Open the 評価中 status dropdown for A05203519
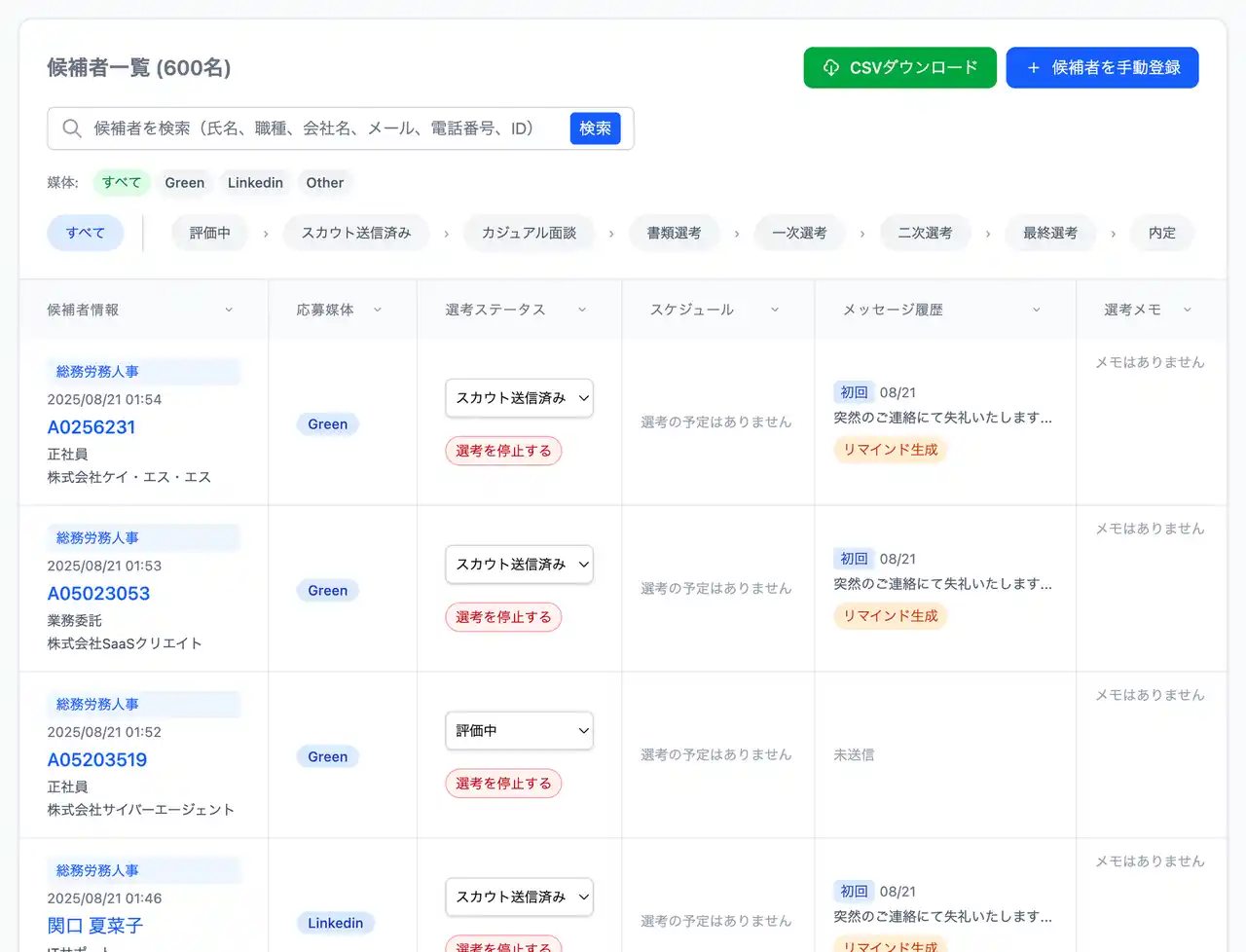The image size is (1246, 952). 519,731
